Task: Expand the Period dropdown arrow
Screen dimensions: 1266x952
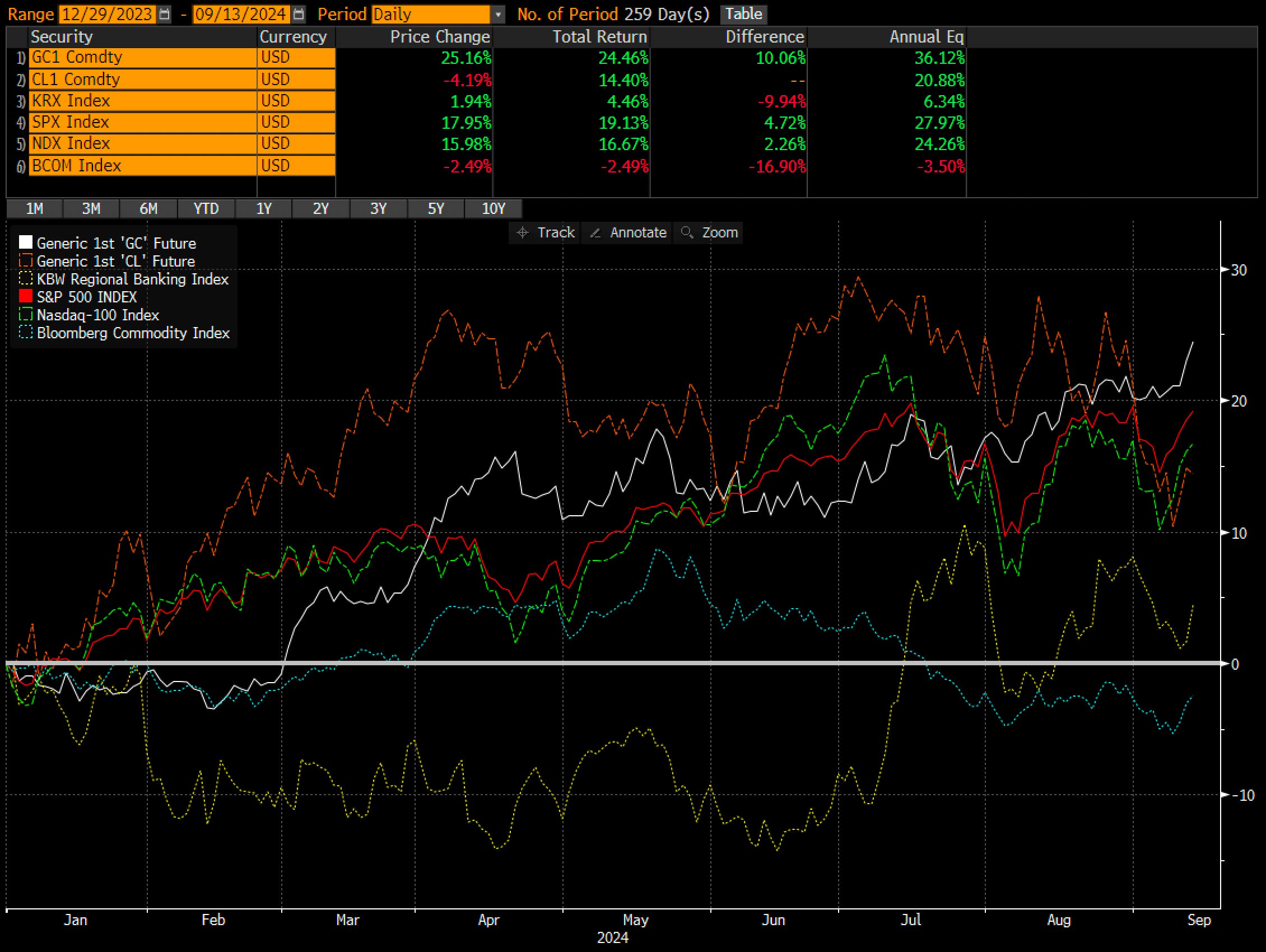Action: [x=498, y=15]
